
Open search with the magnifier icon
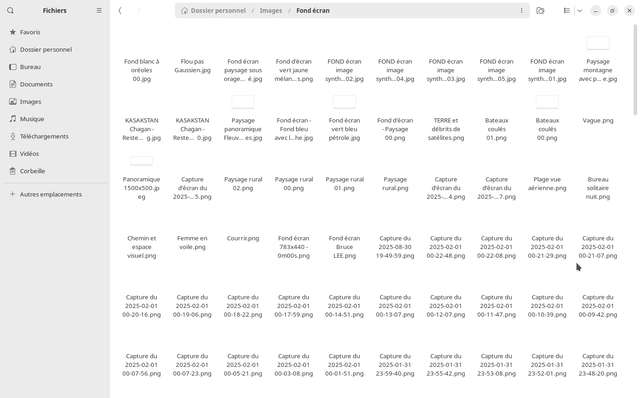coord(10,11)
